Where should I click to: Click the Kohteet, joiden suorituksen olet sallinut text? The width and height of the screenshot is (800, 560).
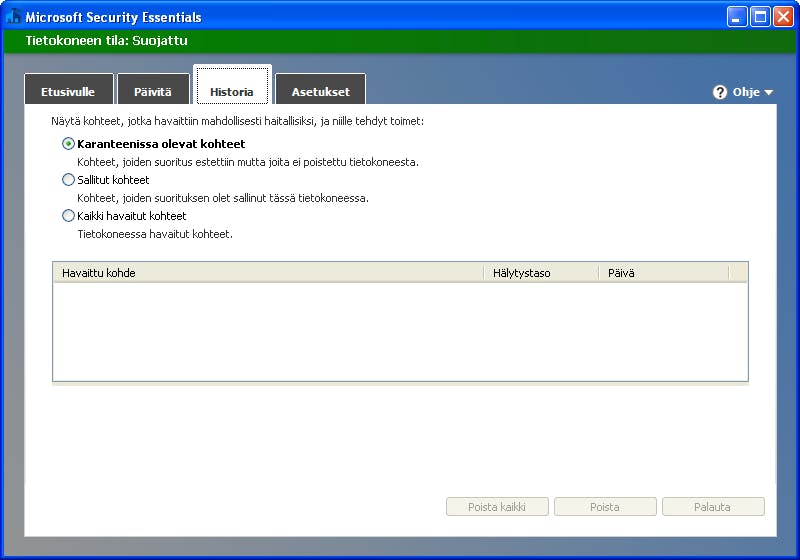pyautogui.click(x=223, y=198)
